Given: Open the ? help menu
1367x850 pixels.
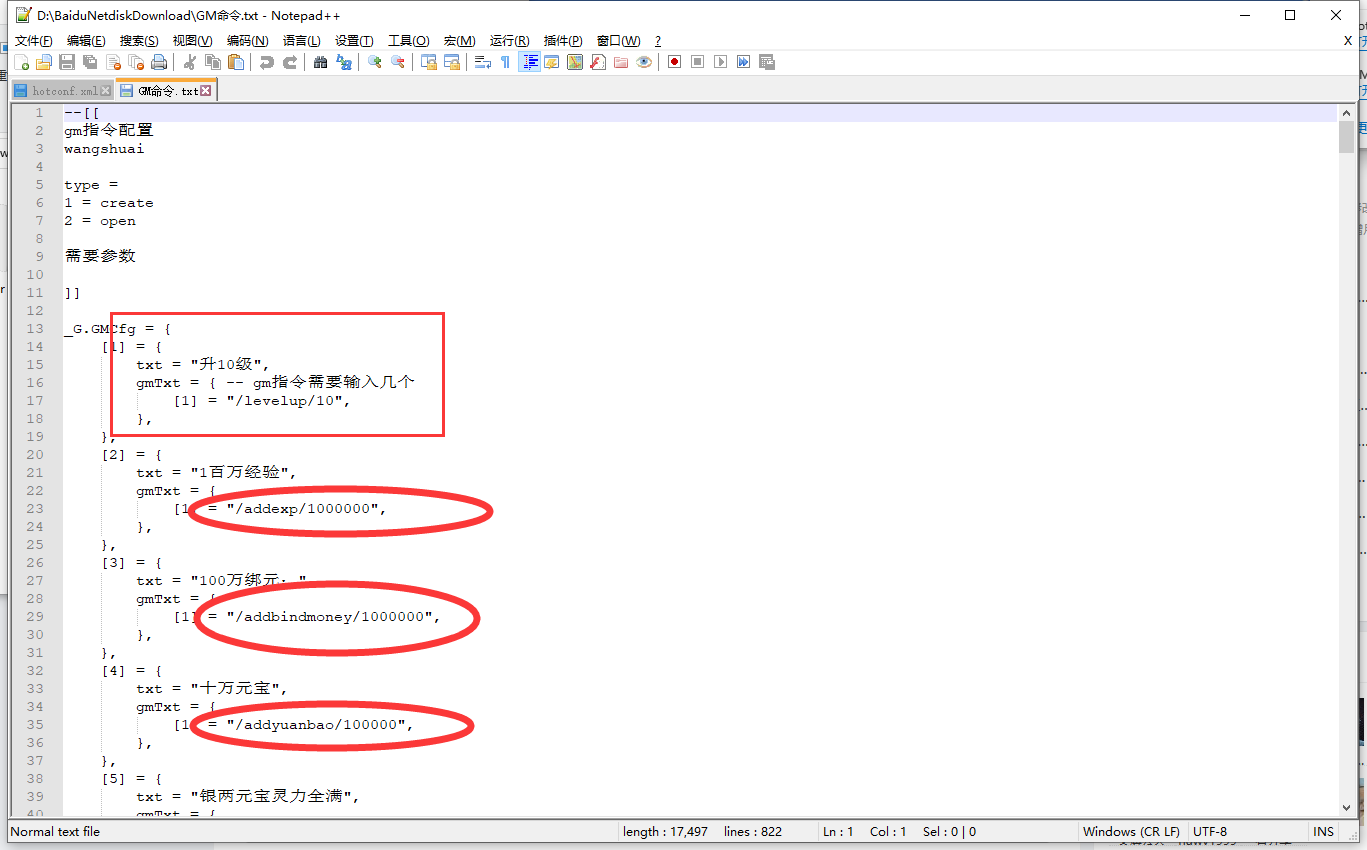Looking at the screenshot, I should click(x=658, y=41).
